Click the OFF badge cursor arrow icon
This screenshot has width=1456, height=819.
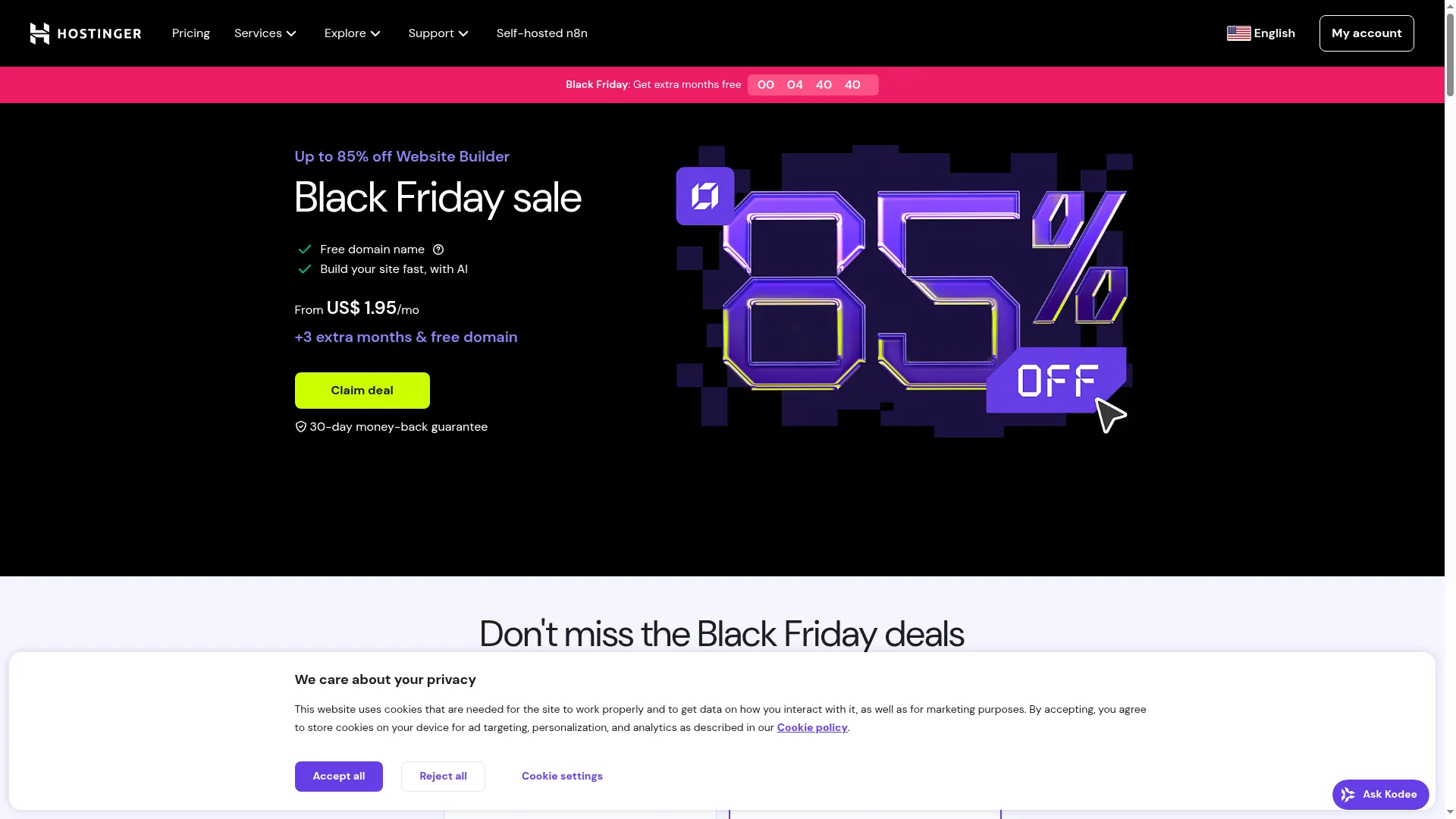(1110, 415)
